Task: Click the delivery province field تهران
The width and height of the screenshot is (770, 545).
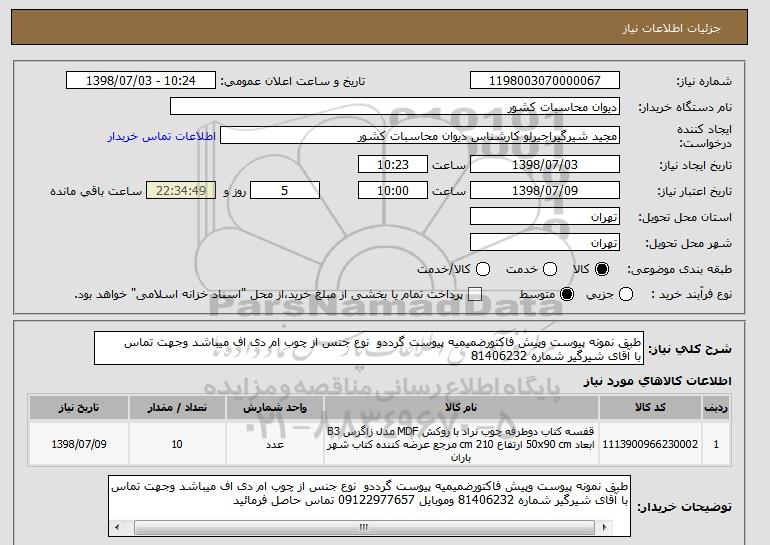Action: 545,217
